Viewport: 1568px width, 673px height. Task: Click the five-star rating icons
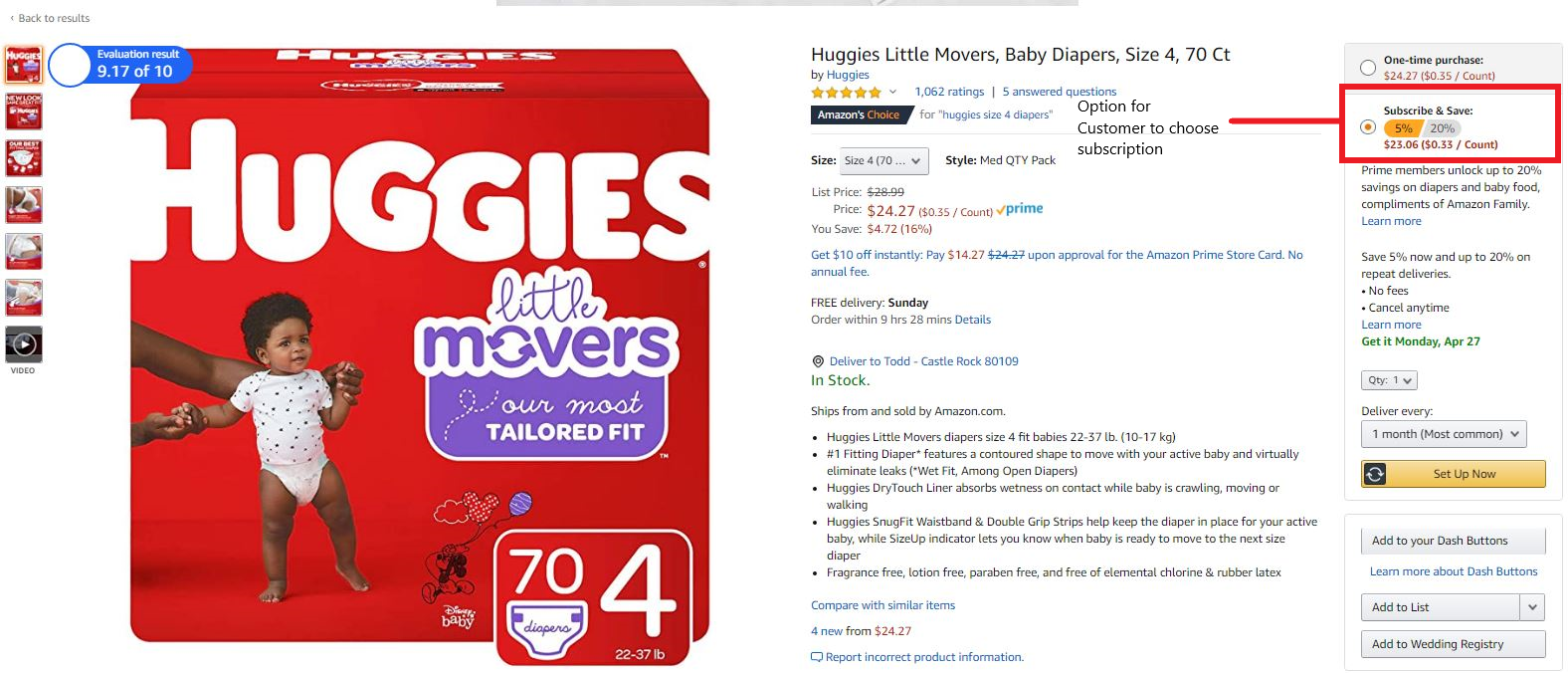[x=846, y=92]
